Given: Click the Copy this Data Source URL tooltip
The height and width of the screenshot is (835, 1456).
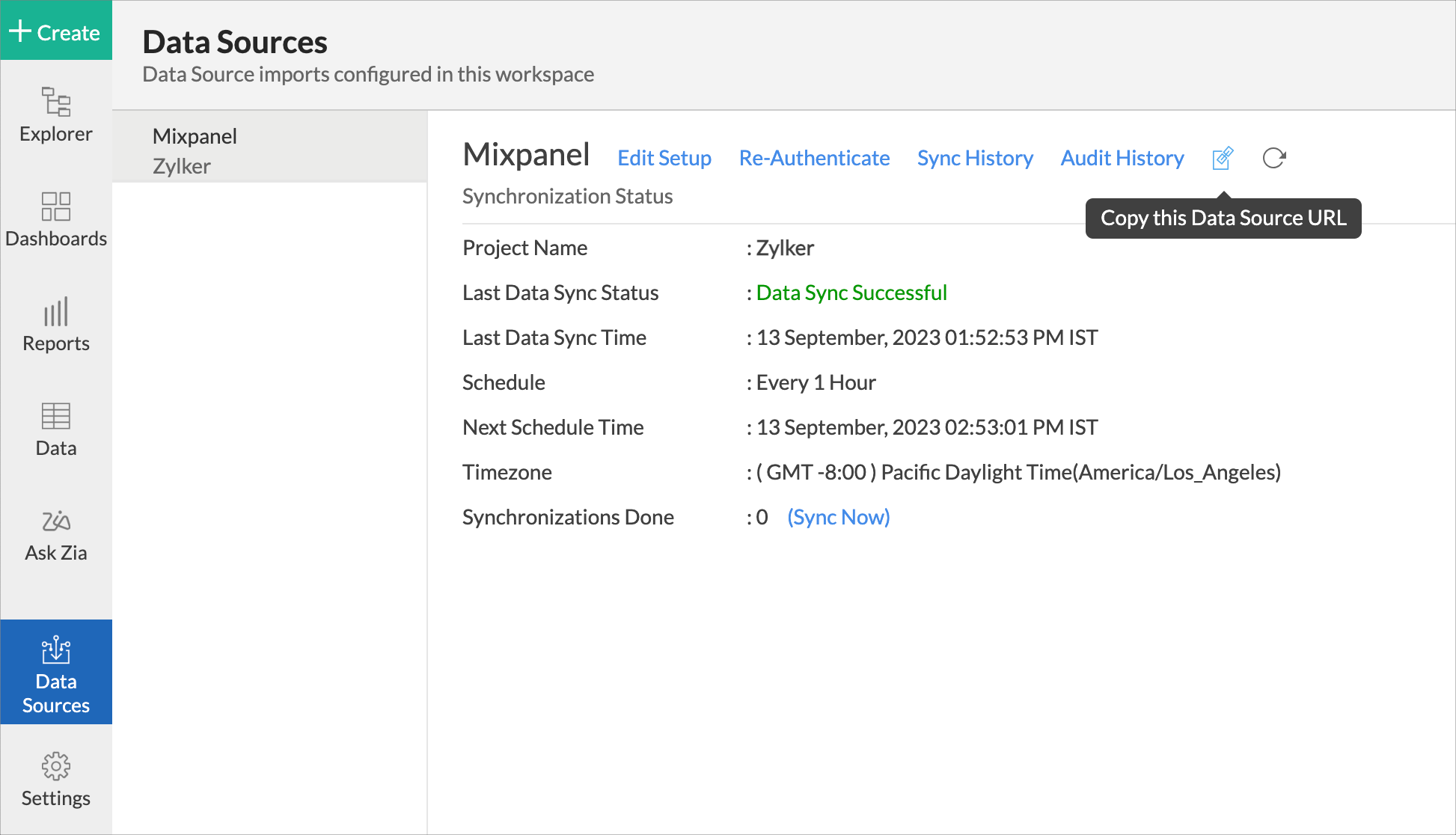Looking at the screenshot, I should 1223,218.
